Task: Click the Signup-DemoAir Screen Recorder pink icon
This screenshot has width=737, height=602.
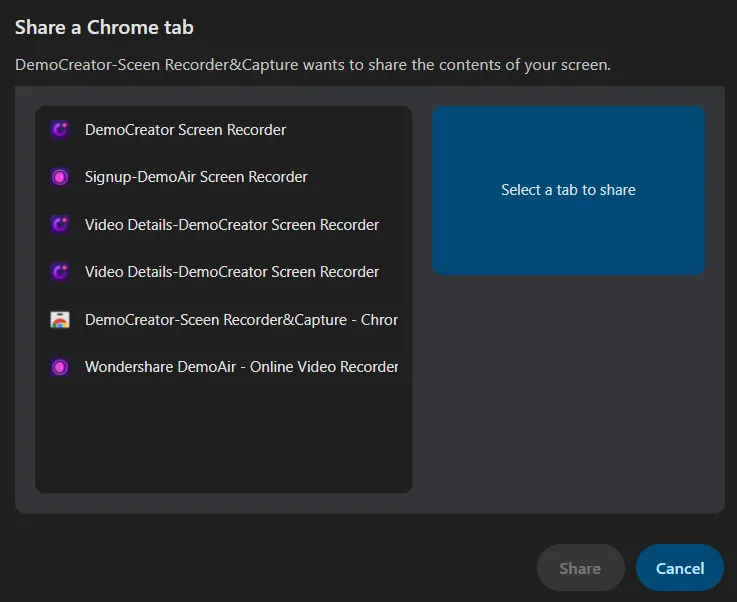Action: point(60,177)
